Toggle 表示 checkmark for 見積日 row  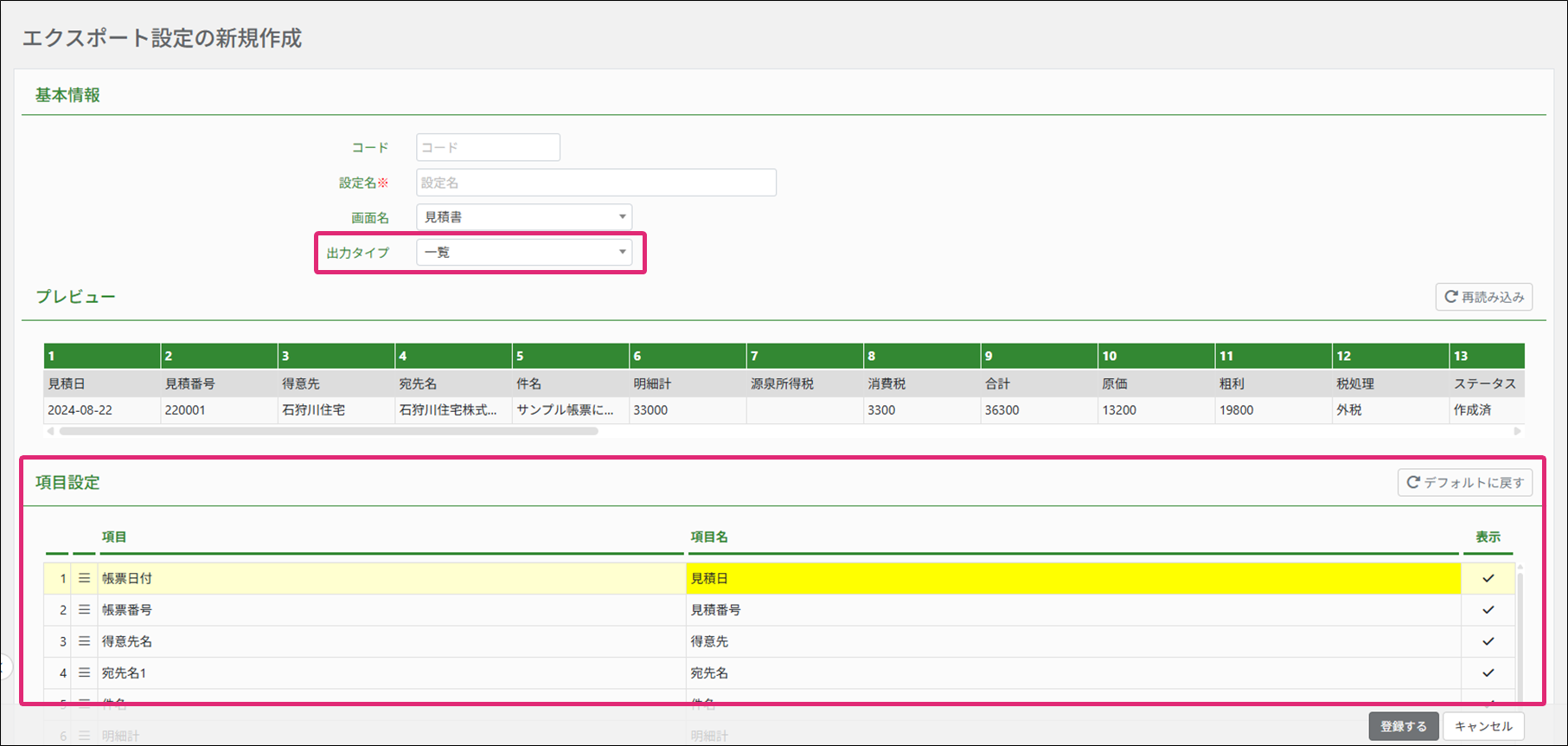click(x=1488, y=578)
